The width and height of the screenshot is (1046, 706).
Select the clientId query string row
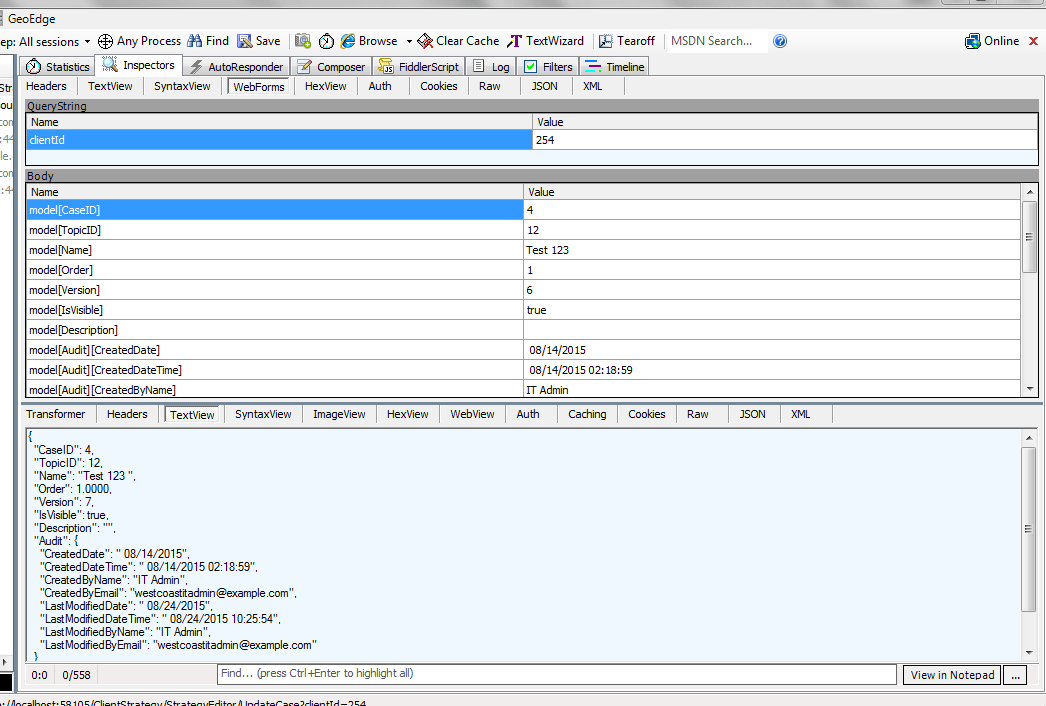[532, 139]
